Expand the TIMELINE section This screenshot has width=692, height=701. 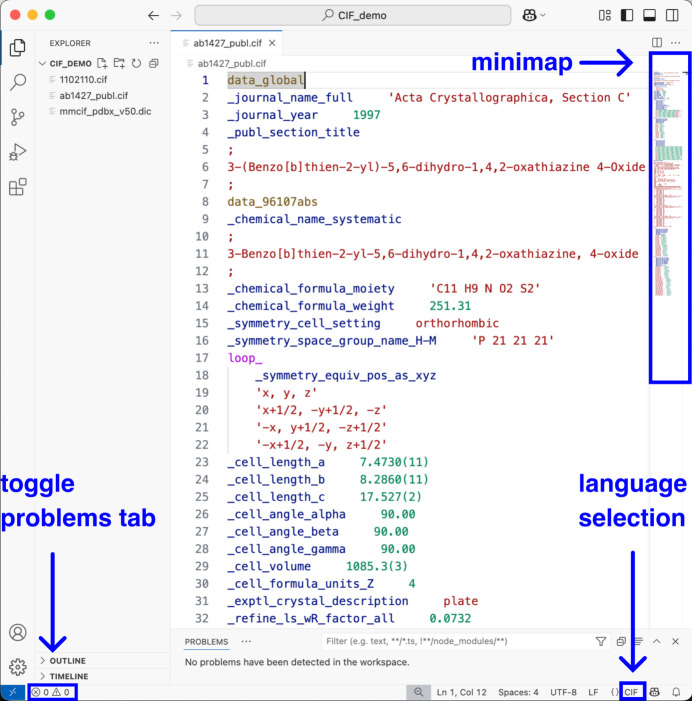coord(69,677)
